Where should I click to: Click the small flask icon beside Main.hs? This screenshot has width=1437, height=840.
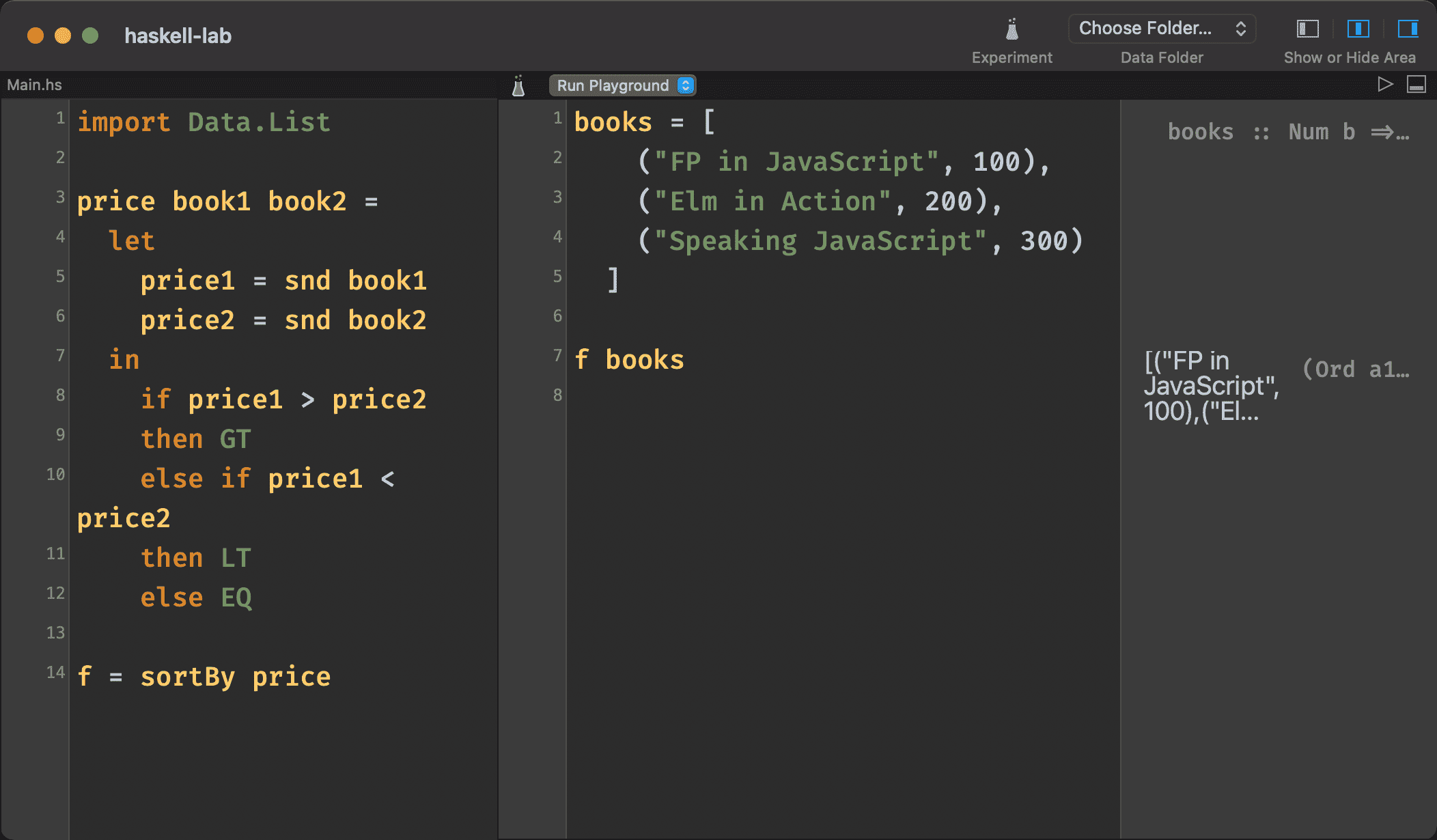[x=518, y=85]
